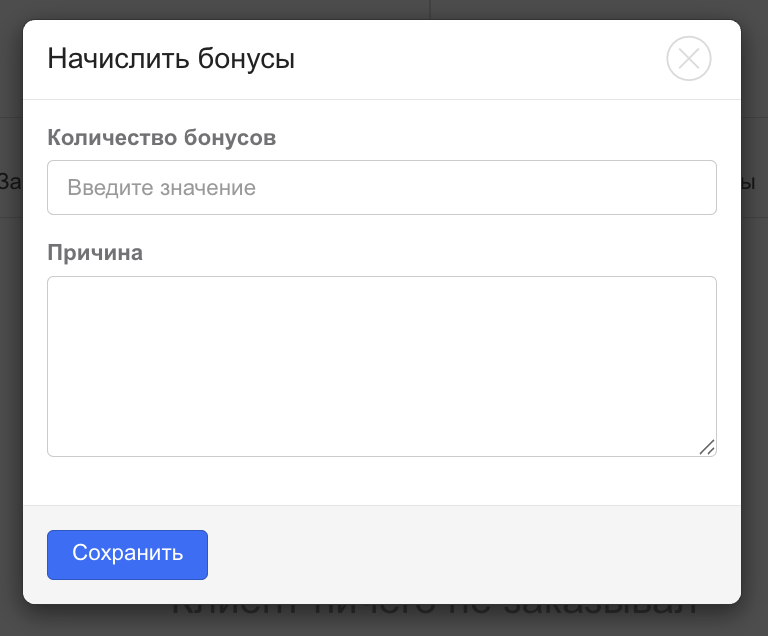Click the Начислить бонусы dialog title
The width and height of the screenshot is (768, 636).
click(170, 59)
